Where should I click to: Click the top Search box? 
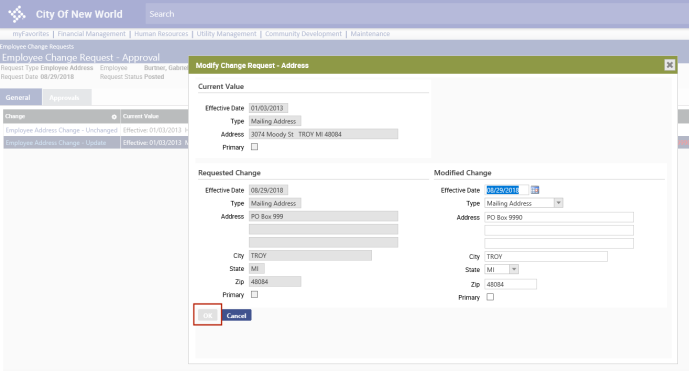tap(417, 14)
